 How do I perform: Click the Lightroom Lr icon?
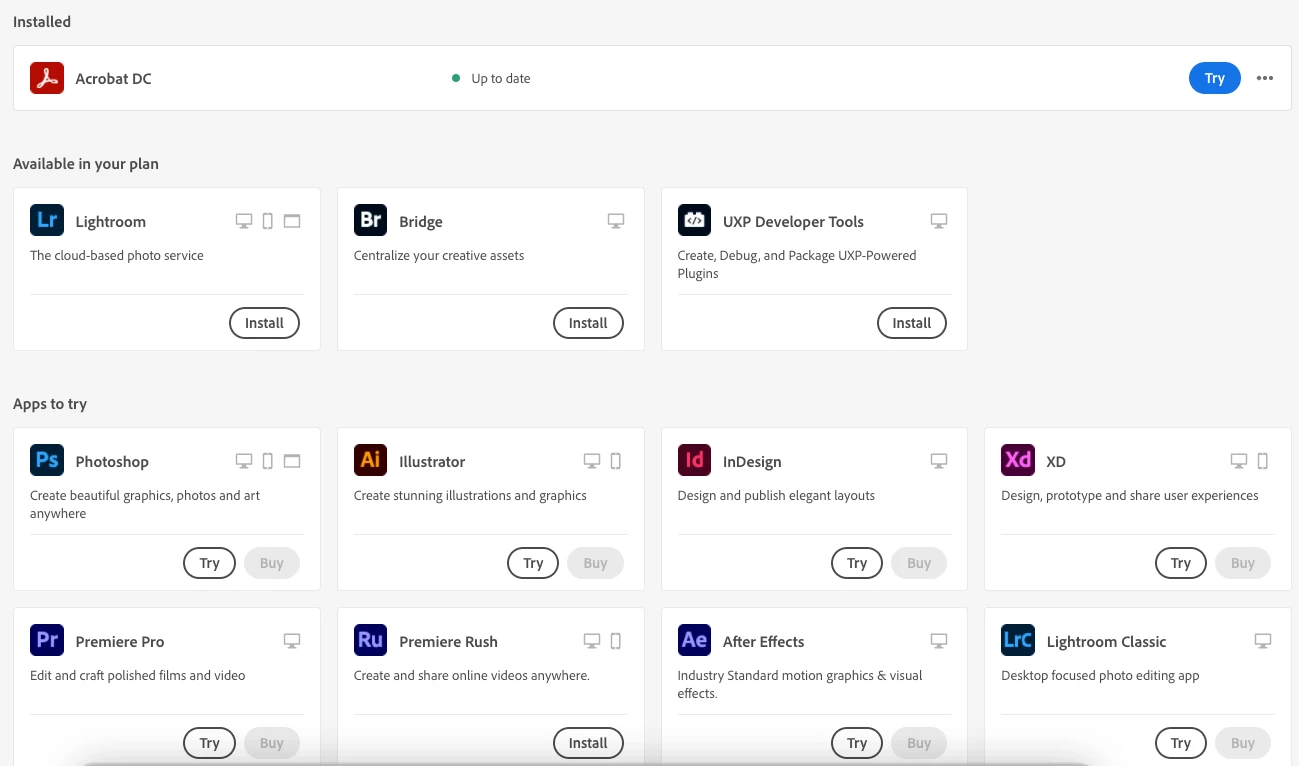(47, 220)
